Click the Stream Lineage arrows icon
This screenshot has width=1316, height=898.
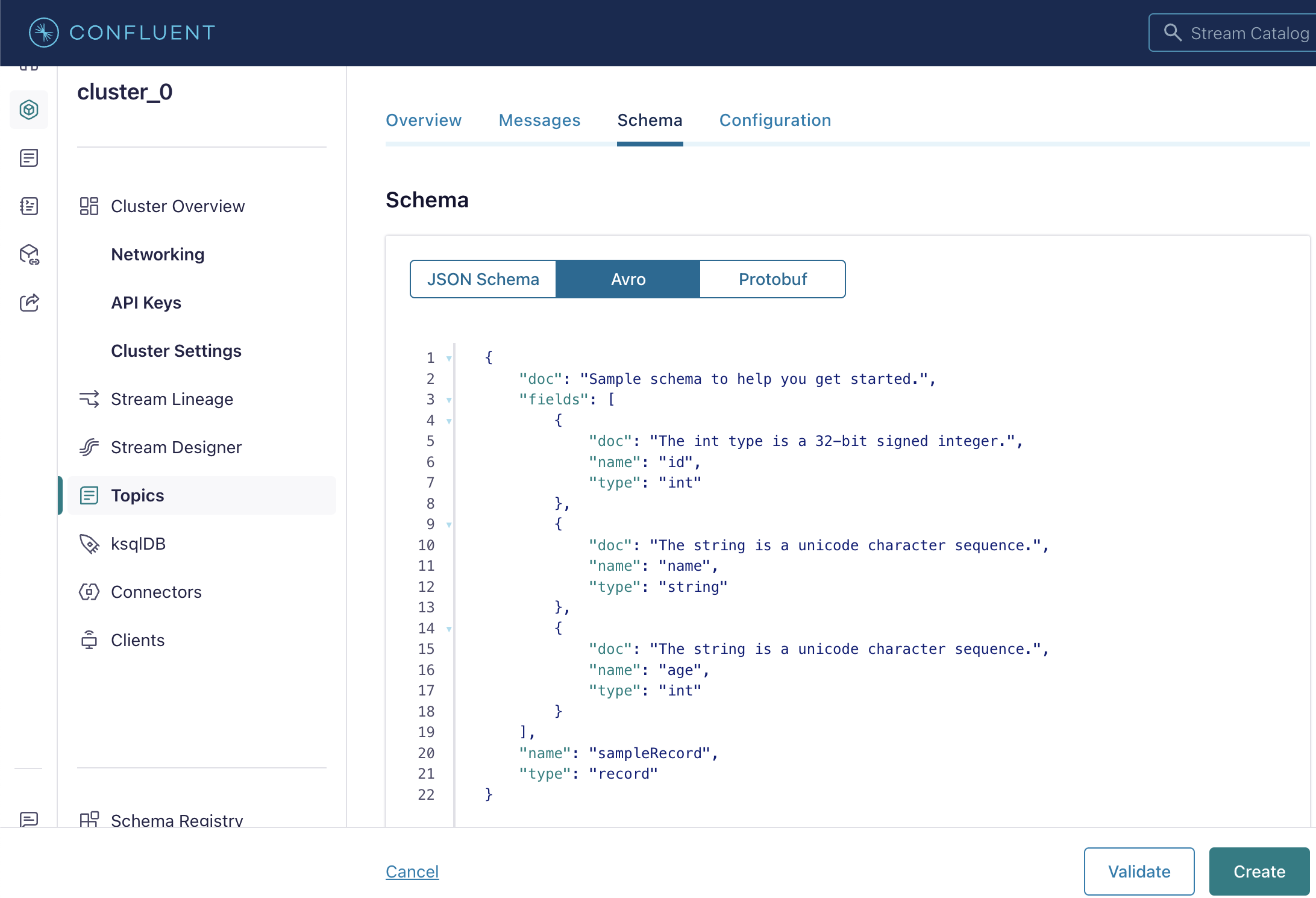[x=89, y=399]
